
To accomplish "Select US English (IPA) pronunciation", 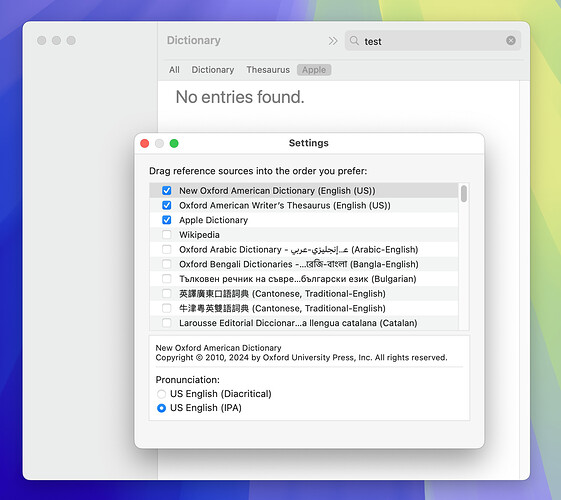I will 161,408.
